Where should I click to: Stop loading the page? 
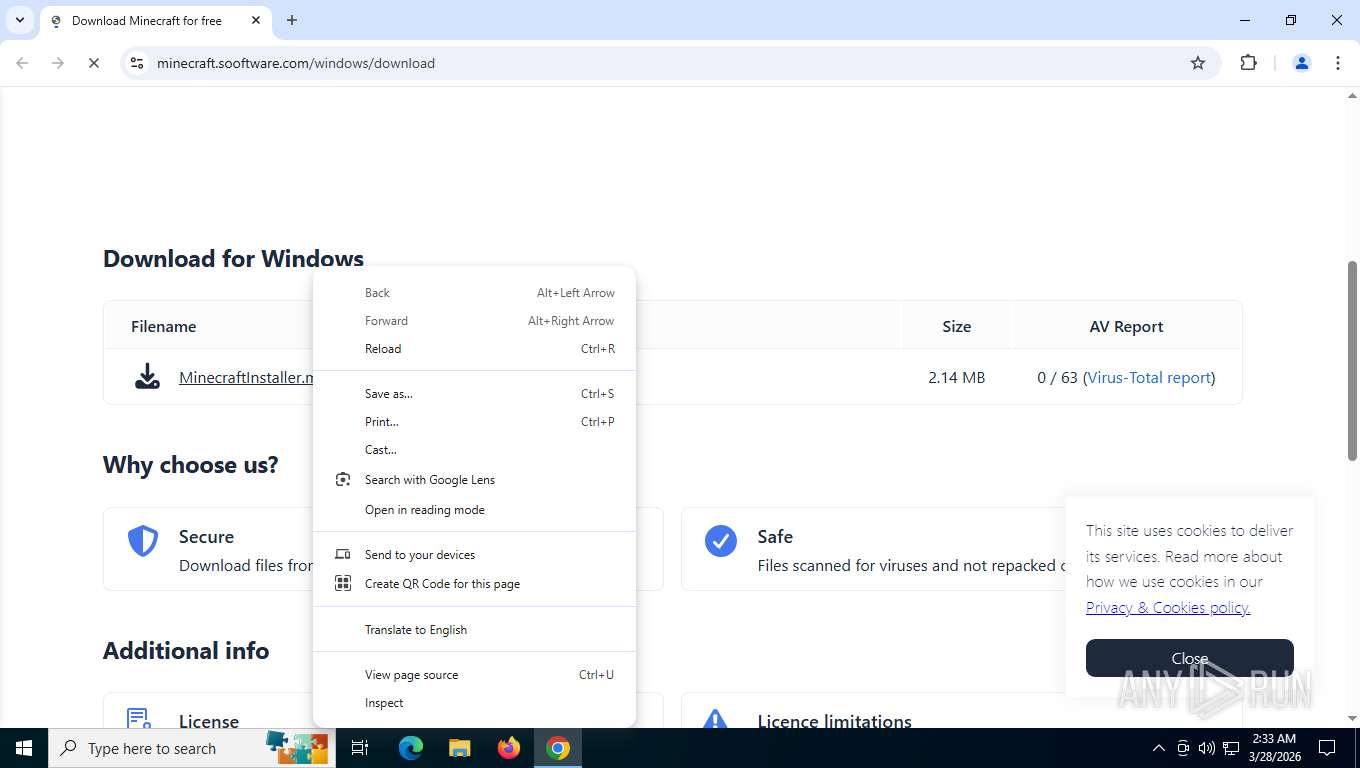pyautogui.click(x=93, y=63)
